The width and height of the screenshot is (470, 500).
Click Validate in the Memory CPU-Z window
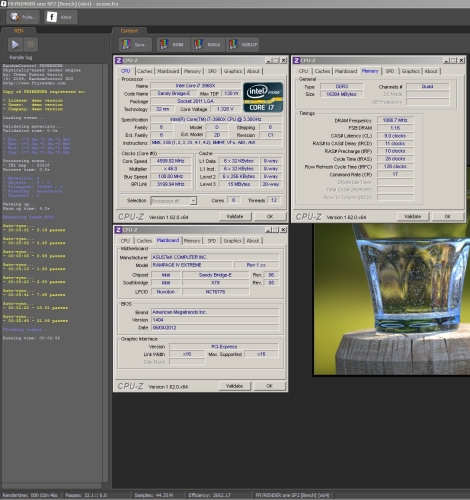pos(413,217)
